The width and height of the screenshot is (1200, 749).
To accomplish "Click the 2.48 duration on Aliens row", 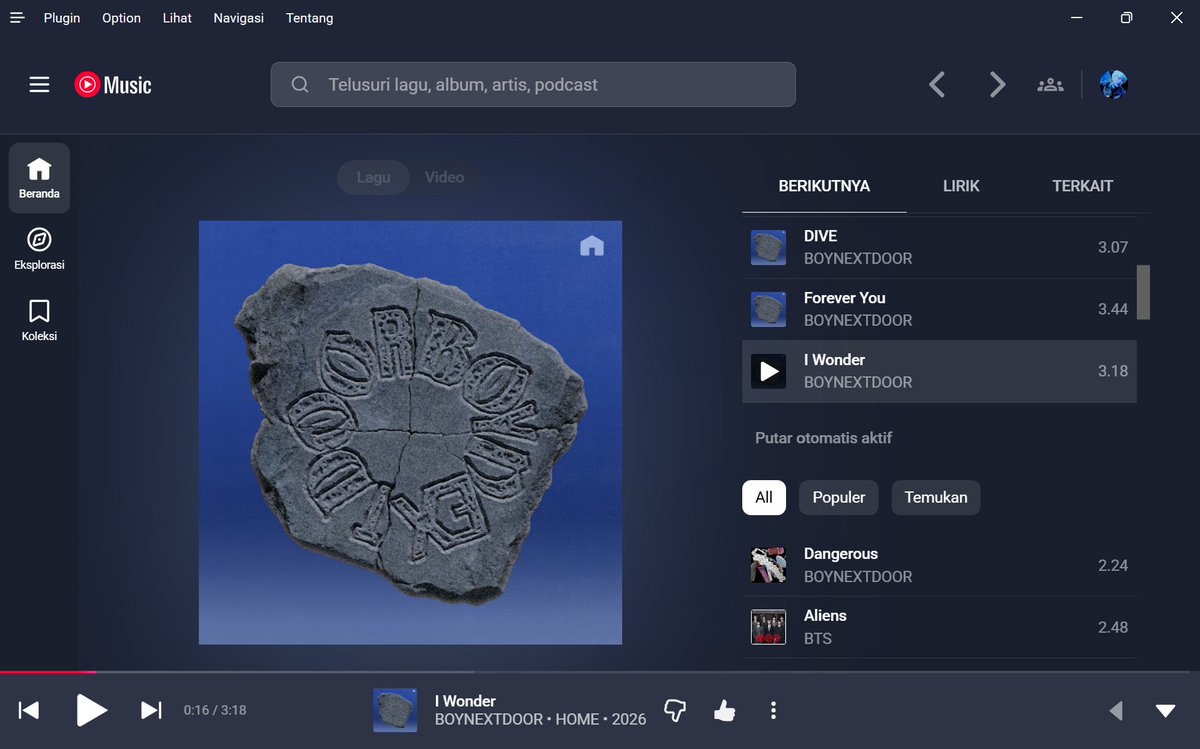I will 1113,627.
